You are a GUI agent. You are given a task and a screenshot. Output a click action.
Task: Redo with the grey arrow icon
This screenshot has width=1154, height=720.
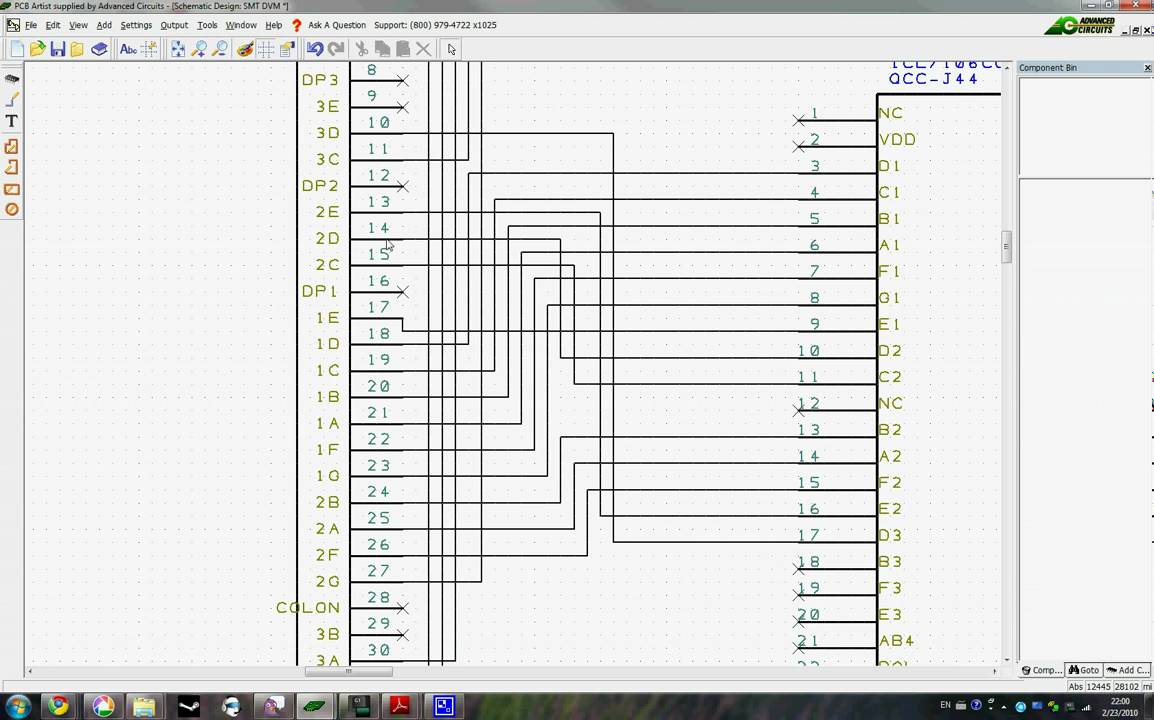tap(336, 49)
